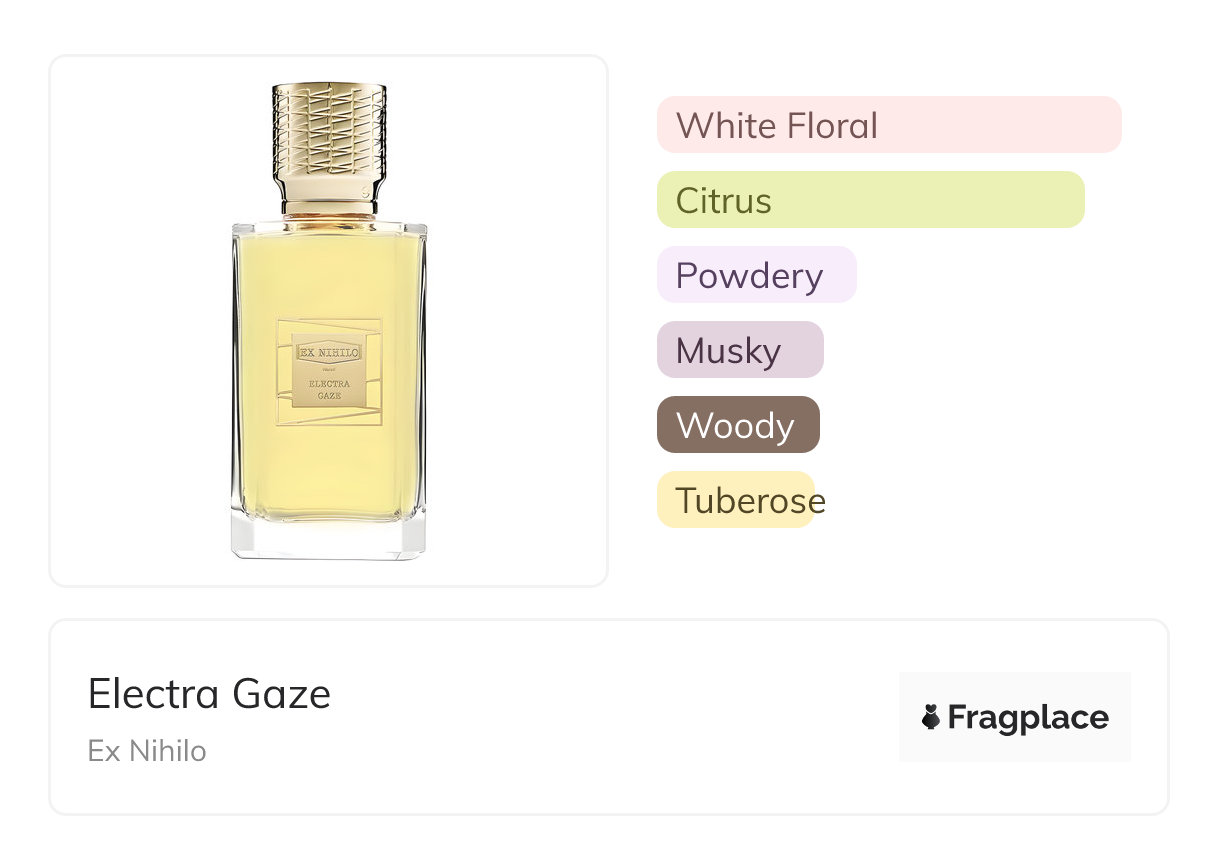Choose the Tuberose accord bar
The width and height of the screenshot is (1218, 864).
click(737, 500)
